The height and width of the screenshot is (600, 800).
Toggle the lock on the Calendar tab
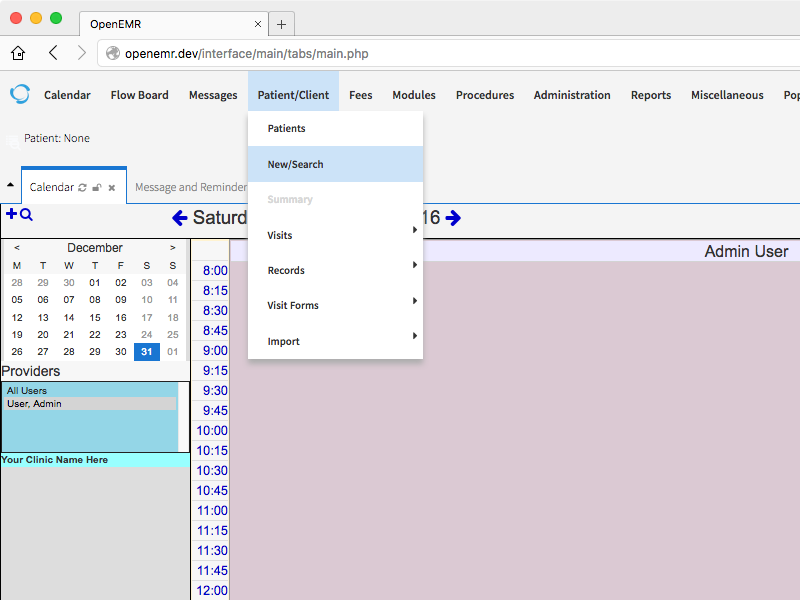96,188
